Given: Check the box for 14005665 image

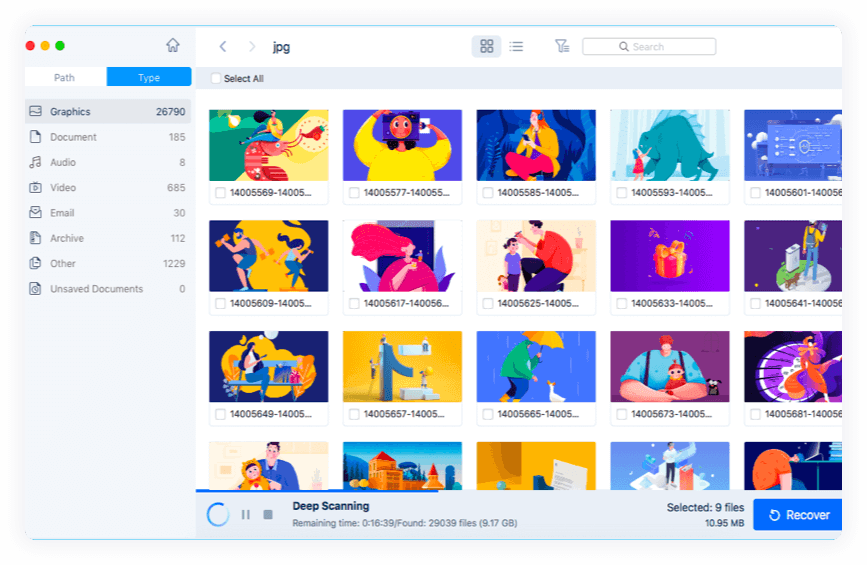Looking at the screenshot, I should [488, 414].
